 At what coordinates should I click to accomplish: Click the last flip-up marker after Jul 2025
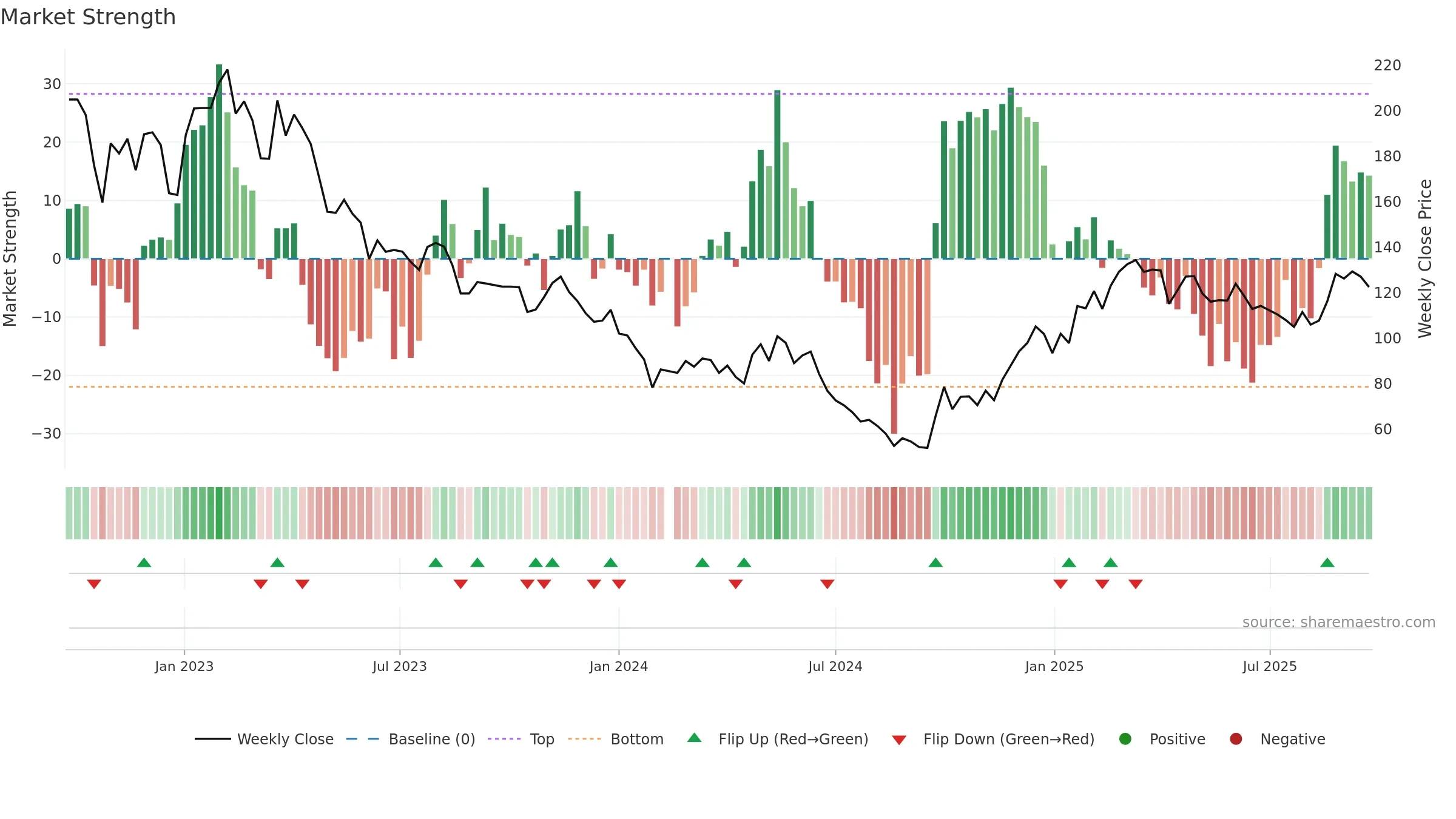(x=1327, y=562)
